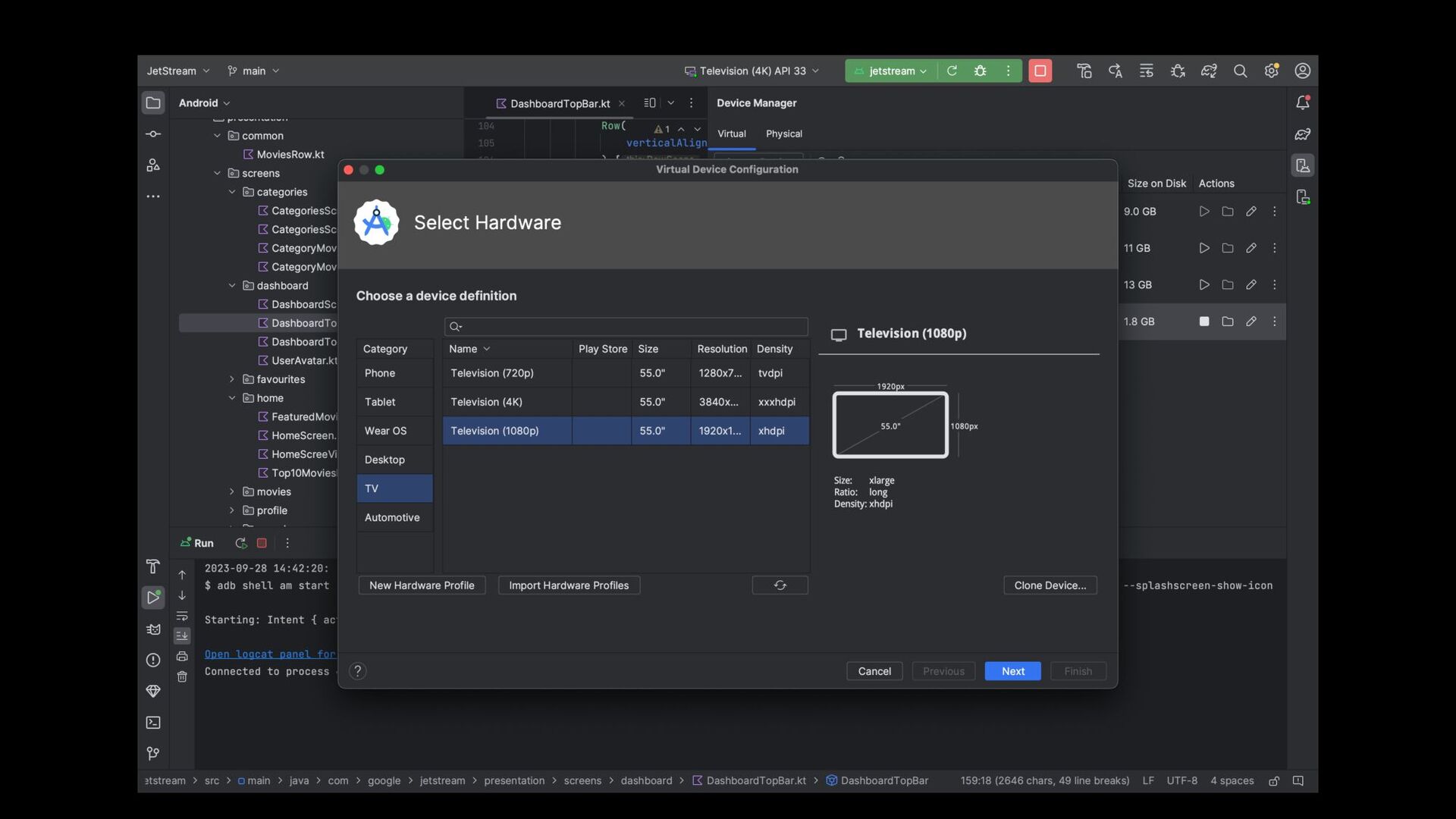This screenshot has height=819, width=1456.
Task: Click the Debug bug icon next to jetstream
Action: click(980, 71)
